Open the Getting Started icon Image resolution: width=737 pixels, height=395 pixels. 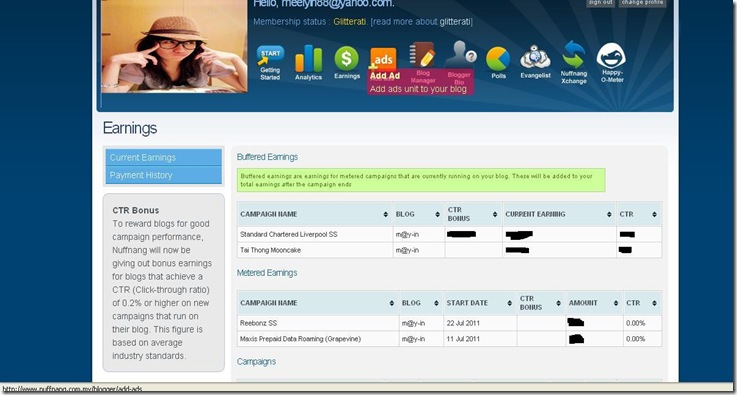coord(270,62)
